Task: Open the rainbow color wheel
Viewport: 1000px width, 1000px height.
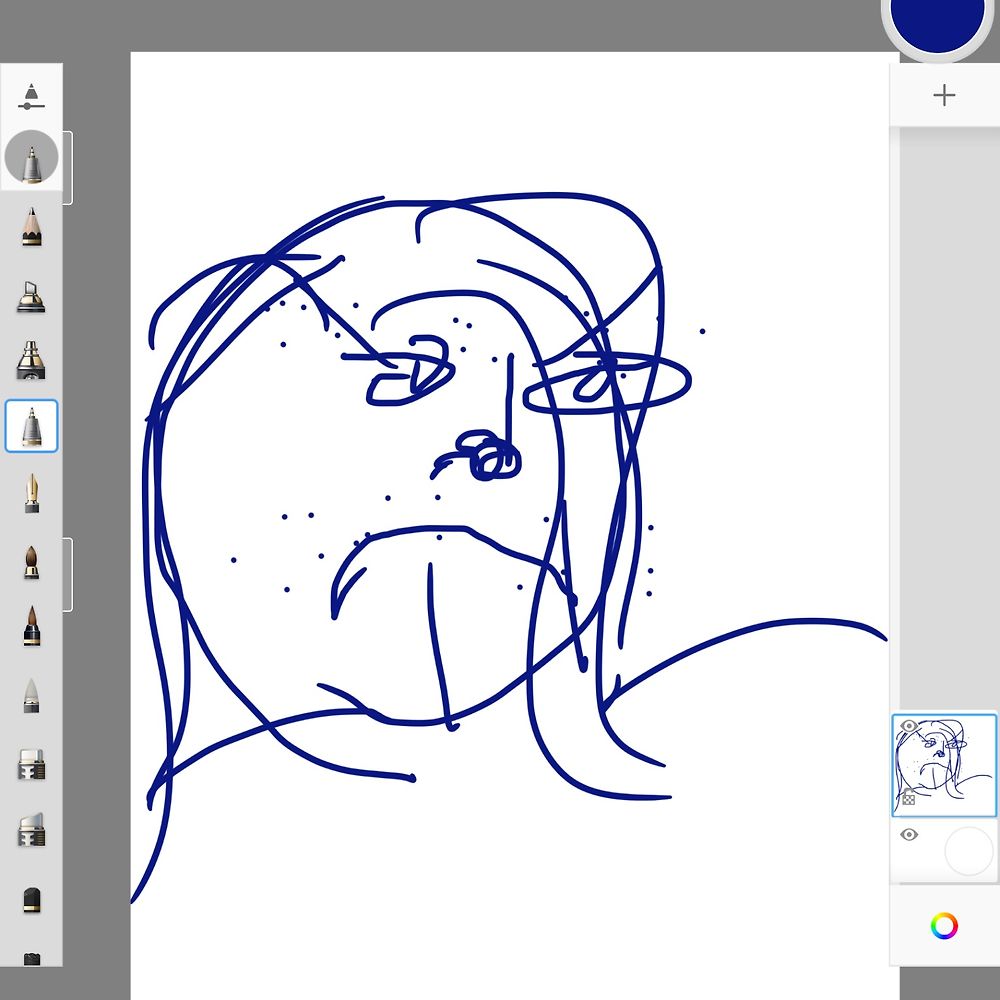Action: (x=944, y=926)
